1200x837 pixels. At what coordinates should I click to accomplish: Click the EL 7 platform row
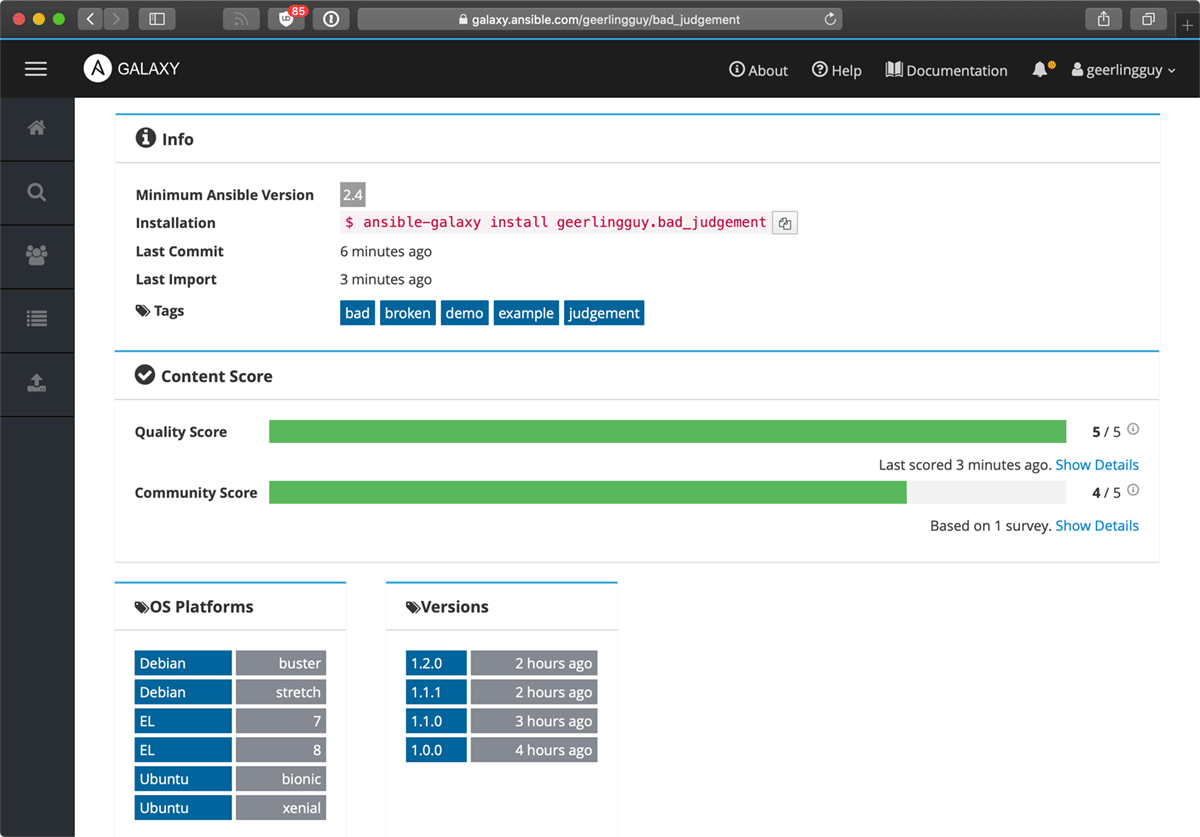coord(230,721)
